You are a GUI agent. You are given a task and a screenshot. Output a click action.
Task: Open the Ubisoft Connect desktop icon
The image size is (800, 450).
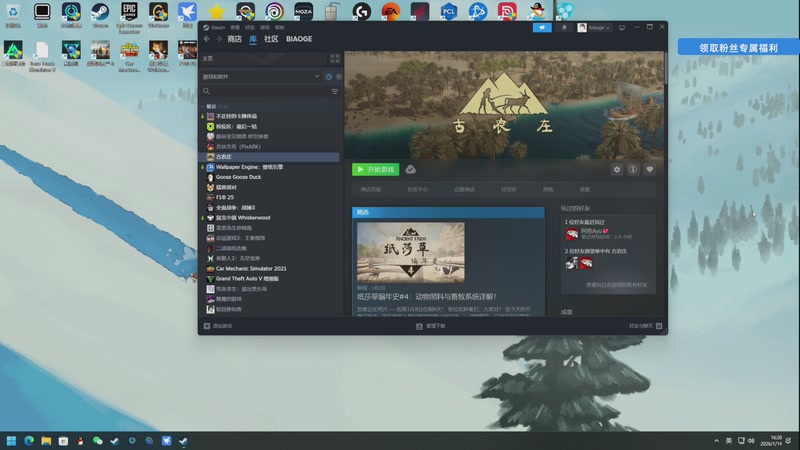[x=274, y=11]
